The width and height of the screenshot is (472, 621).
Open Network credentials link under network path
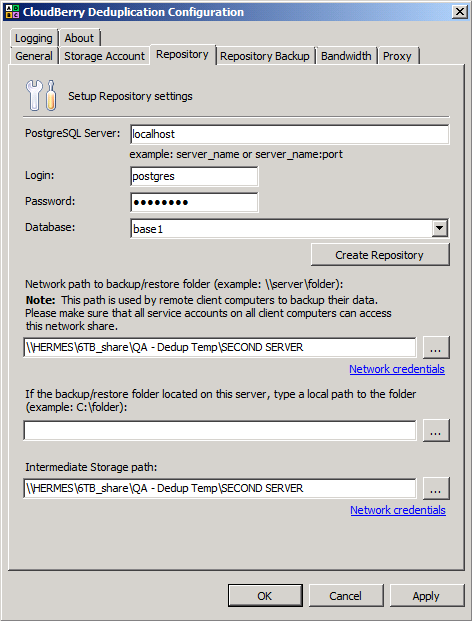click(397, 369)
